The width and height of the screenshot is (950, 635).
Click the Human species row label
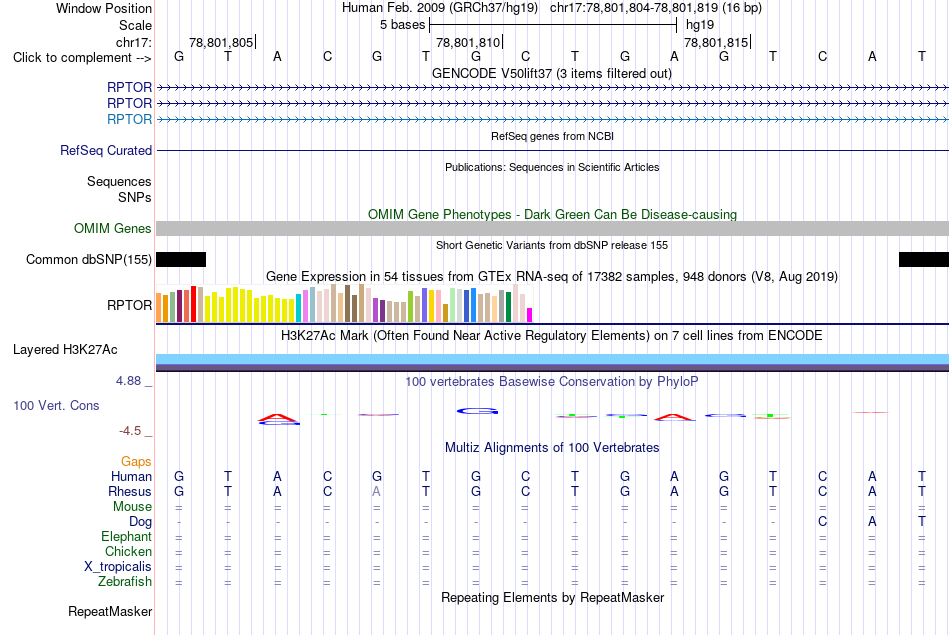(131, 477)
